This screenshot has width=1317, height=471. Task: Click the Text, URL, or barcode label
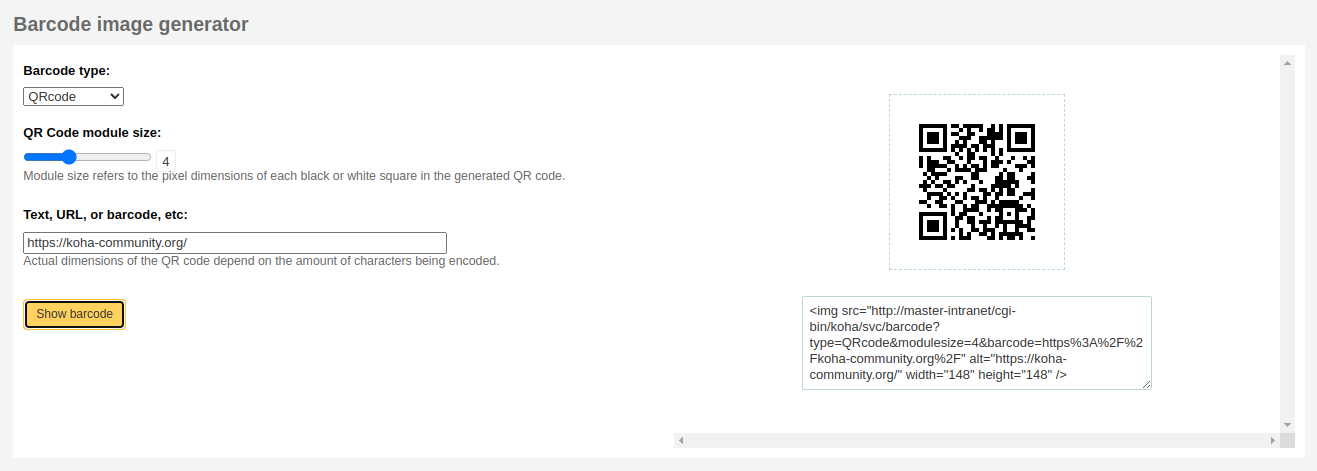click(x=105, y=214)
